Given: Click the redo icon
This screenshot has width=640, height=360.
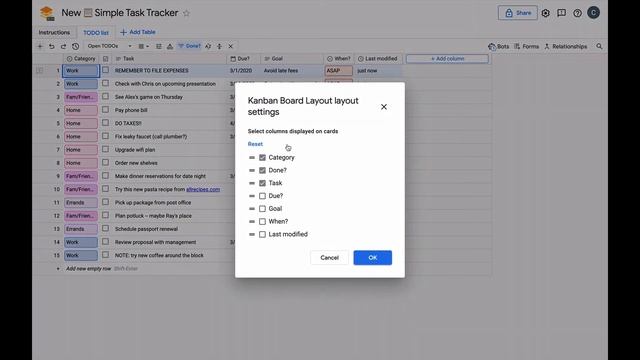Looking at the screenshot, I should click(x=63, y=46).
